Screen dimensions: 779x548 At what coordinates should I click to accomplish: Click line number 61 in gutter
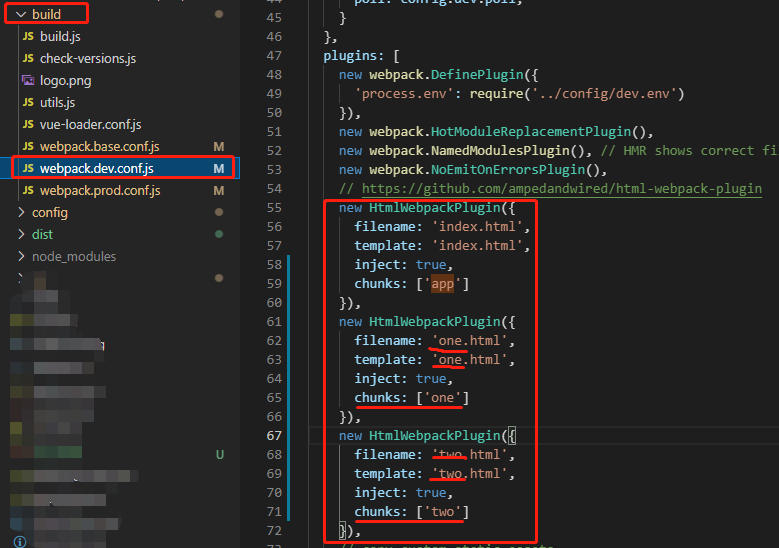click(x=274, y=322)
